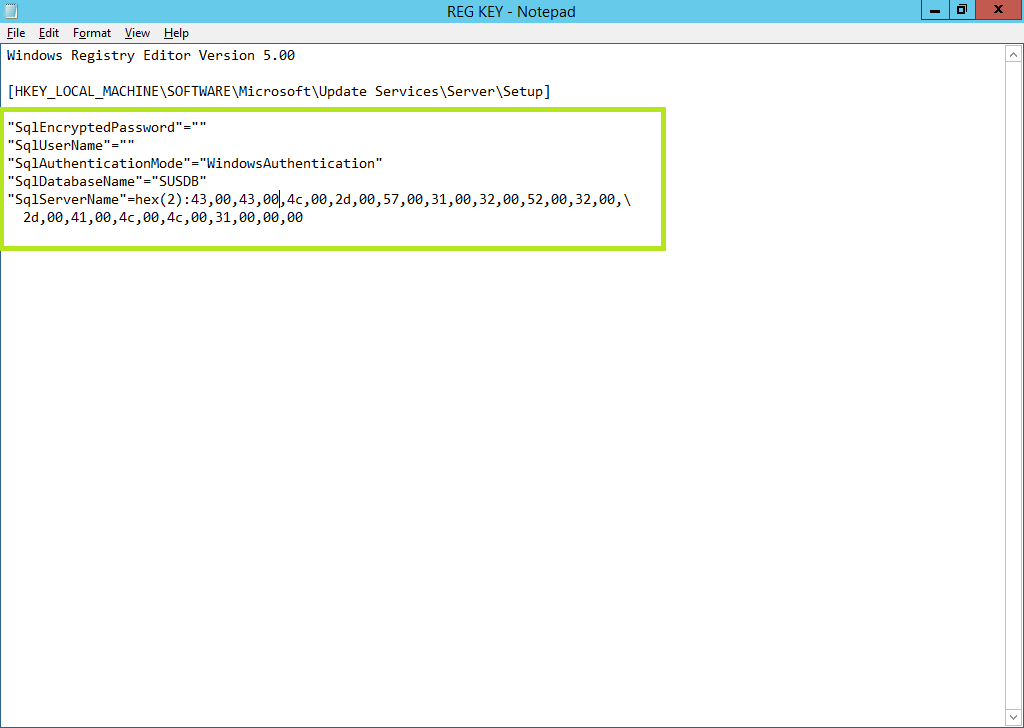Restore down the Notepad window
Screen dimensions: 1024x728
point(961,10)
